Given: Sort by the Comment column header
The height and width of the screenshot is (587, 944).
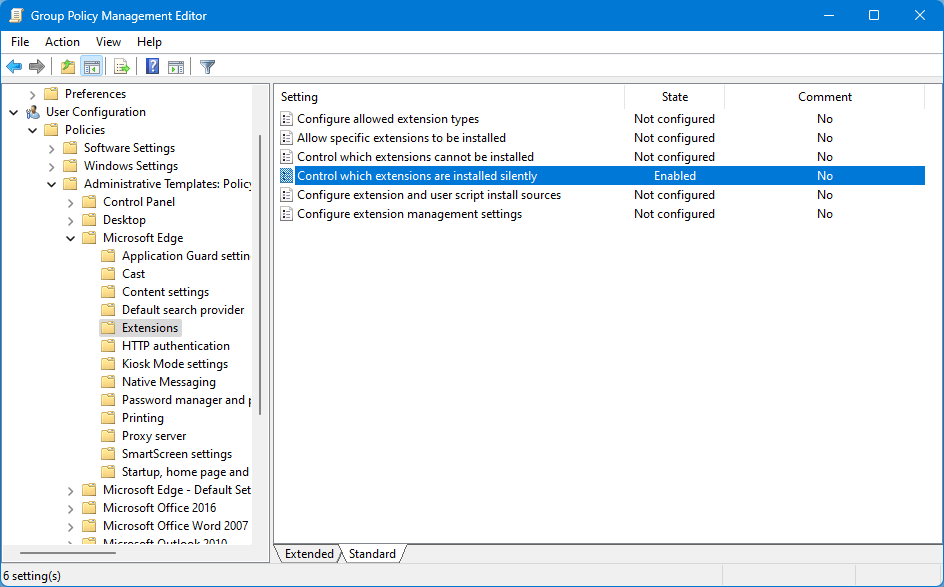Looking at the screenshot, I should 825,97.
